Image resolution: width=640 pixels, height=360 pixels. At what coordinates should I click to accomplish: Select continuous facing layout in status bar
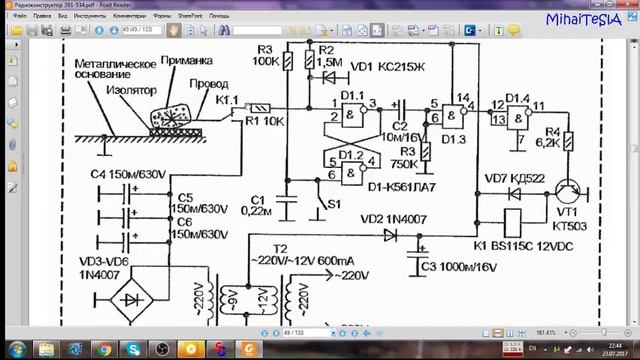522,333
